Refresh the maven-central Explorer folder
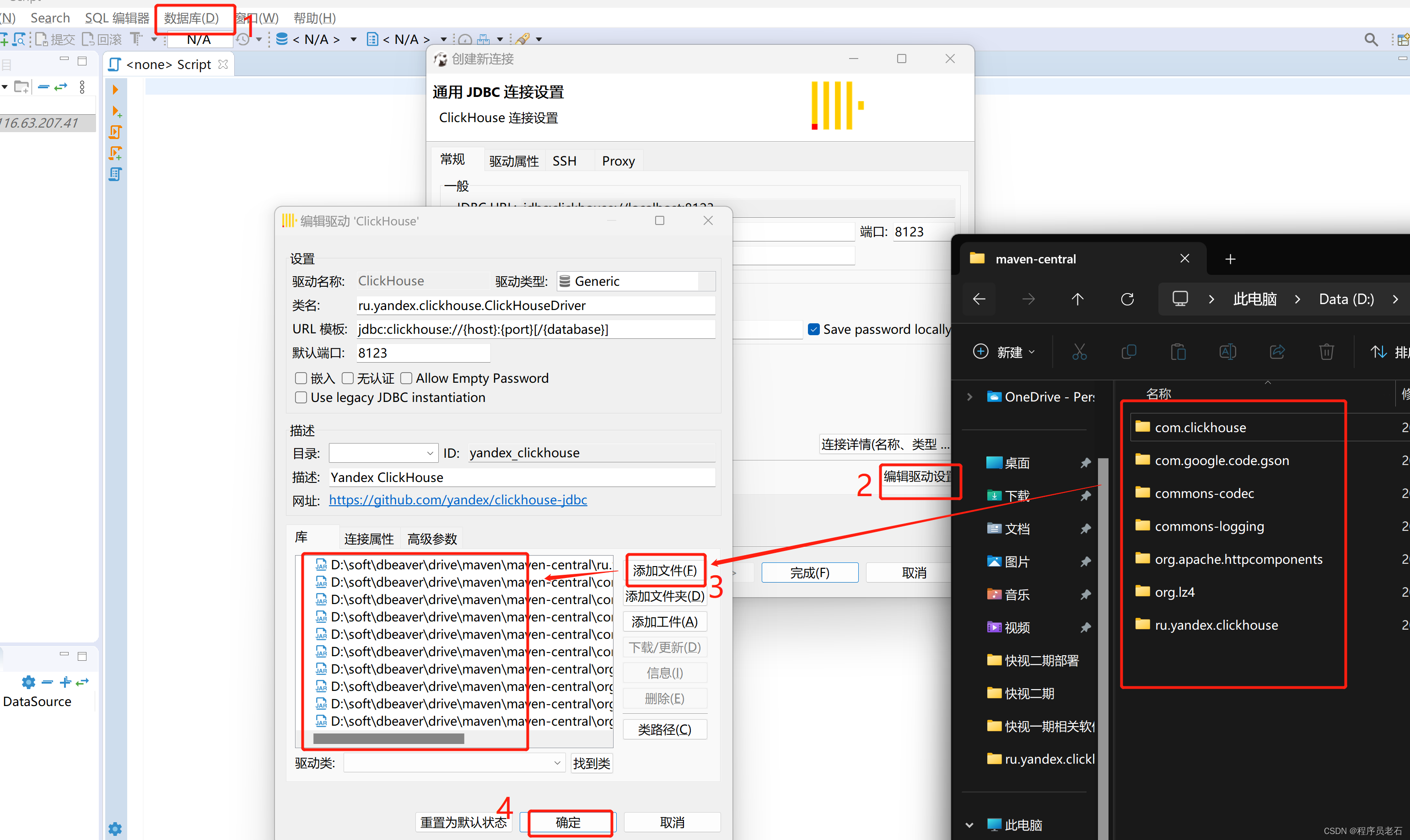The height and width of the screenshot is (840, 1410). 1127,299
